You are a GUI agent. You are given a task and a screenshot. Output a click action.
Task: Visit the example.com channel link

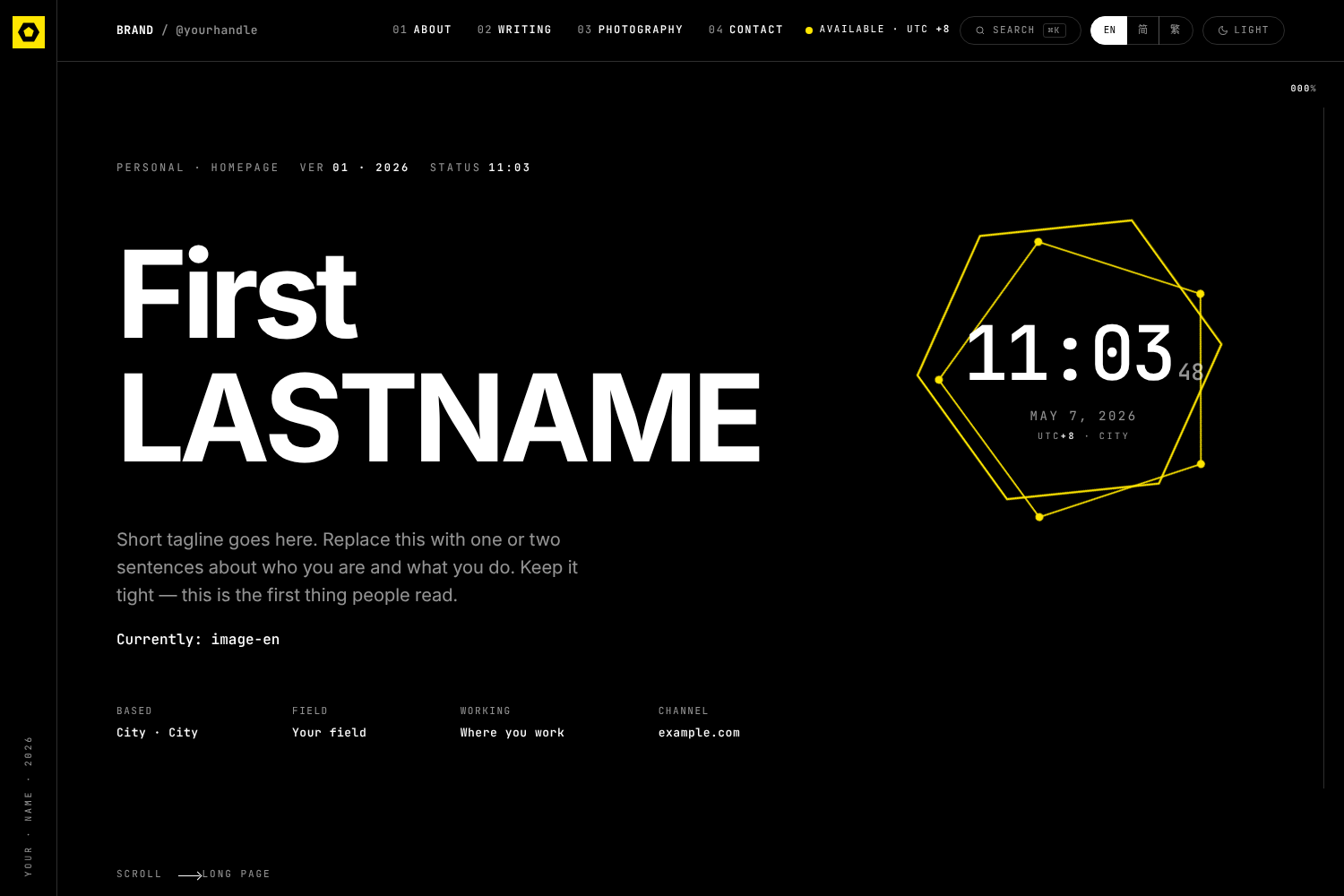pyautogui.click(x=699, y=733)
